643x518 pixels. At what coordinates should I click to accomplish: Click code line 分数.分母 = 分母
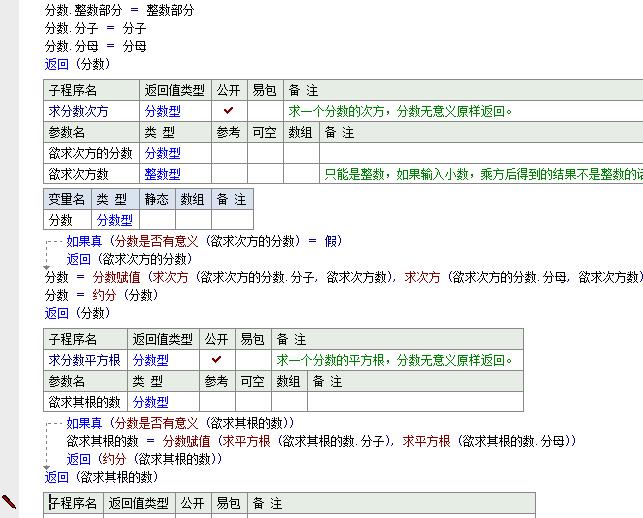pos(96,46)
